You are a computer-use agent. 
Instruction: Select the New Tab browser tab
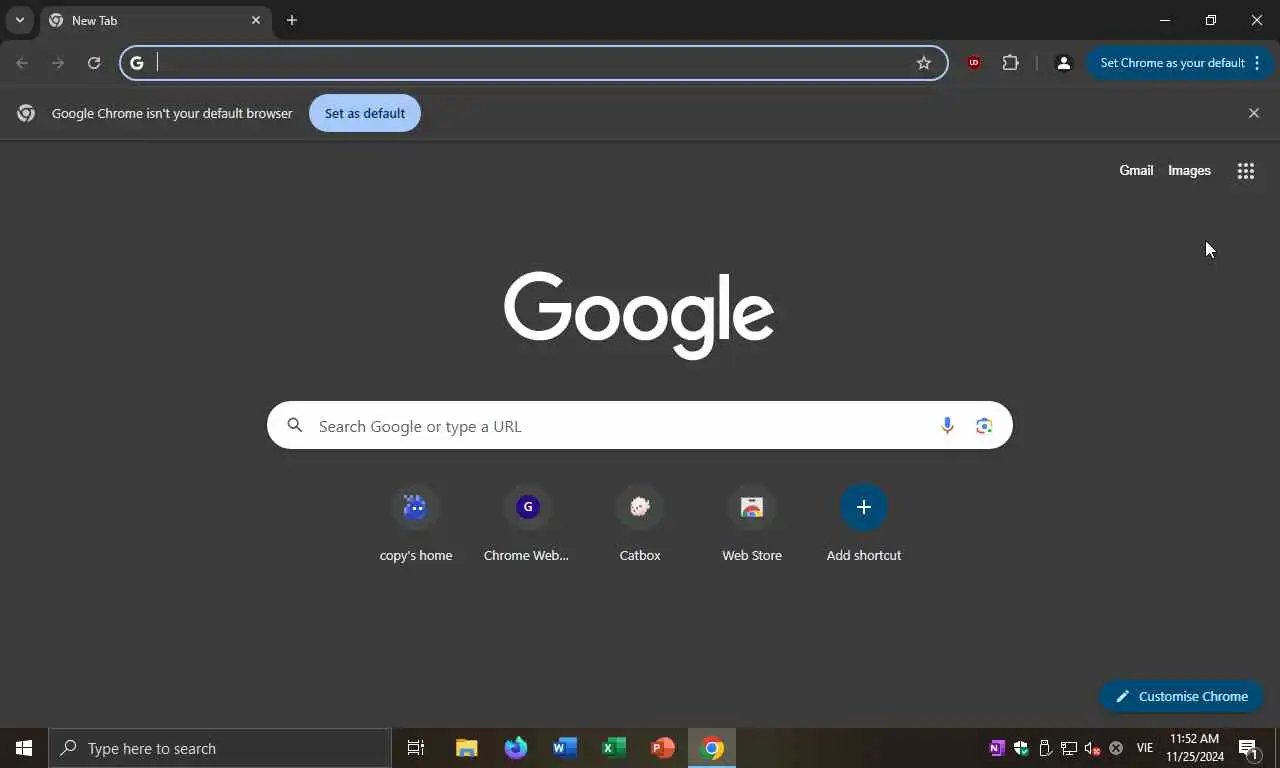[156, 20]
